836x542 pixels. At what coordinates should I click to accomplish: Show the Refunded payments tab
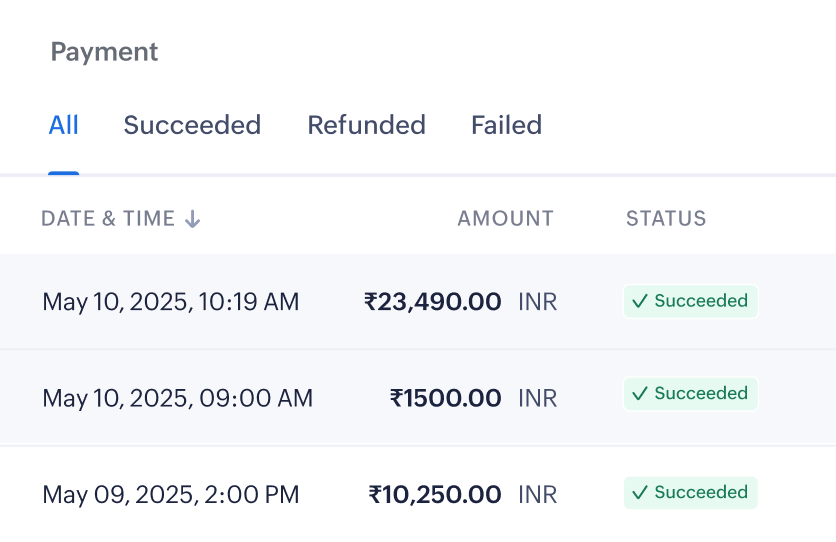pyautogui.click(x=366, y=125)
